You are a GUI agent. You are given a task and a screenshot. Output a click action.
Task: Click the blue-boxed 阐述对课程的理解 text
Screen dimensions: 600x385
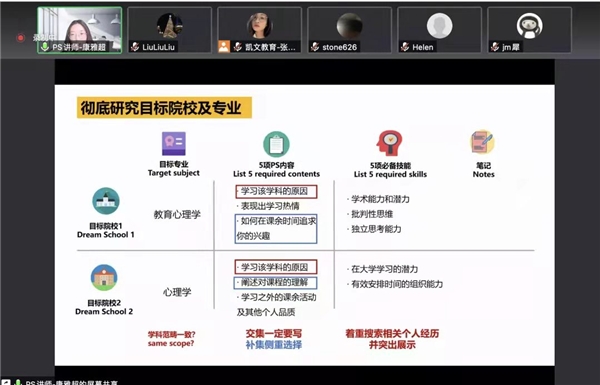click(x=276, y=283)
